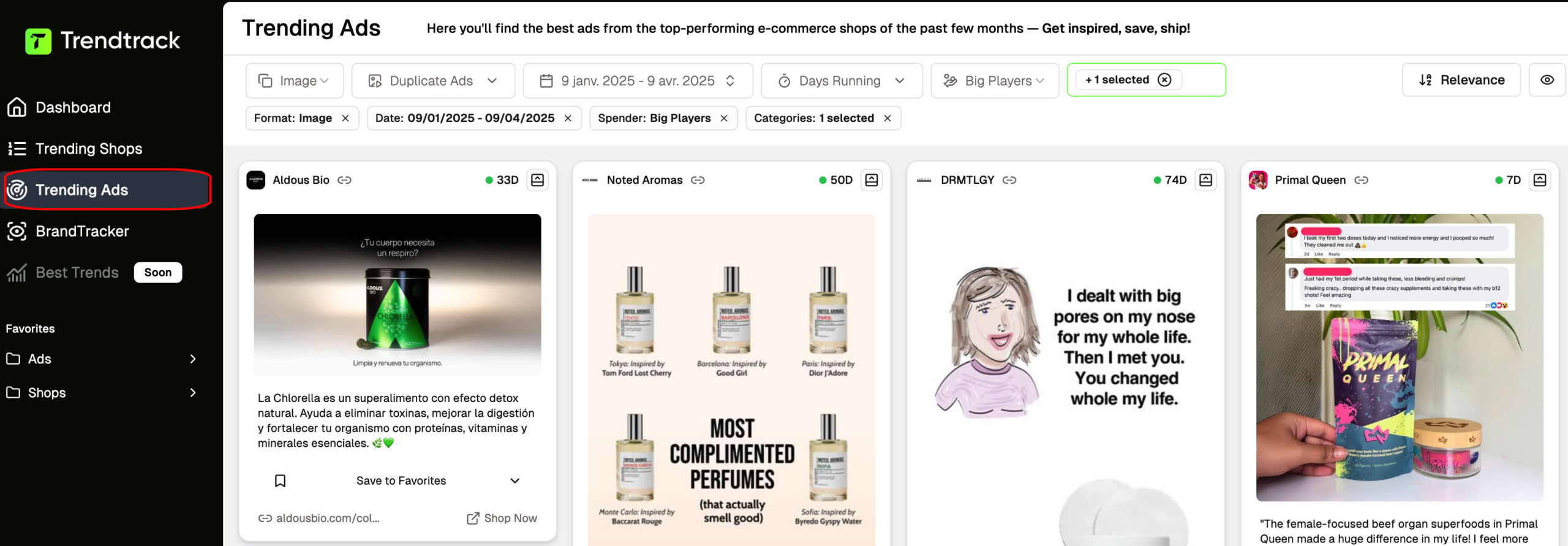Open the Chlorella ad image thumbnail

[x=397, y=294]
